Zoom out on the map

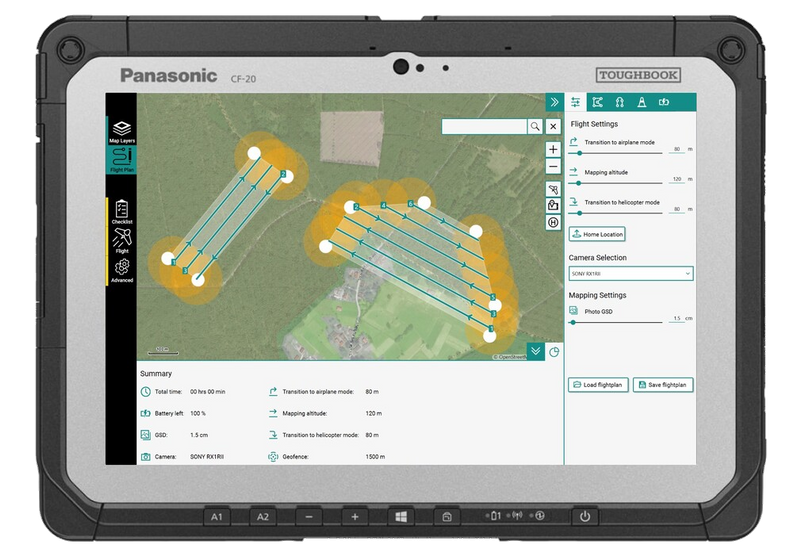(553, 166)
